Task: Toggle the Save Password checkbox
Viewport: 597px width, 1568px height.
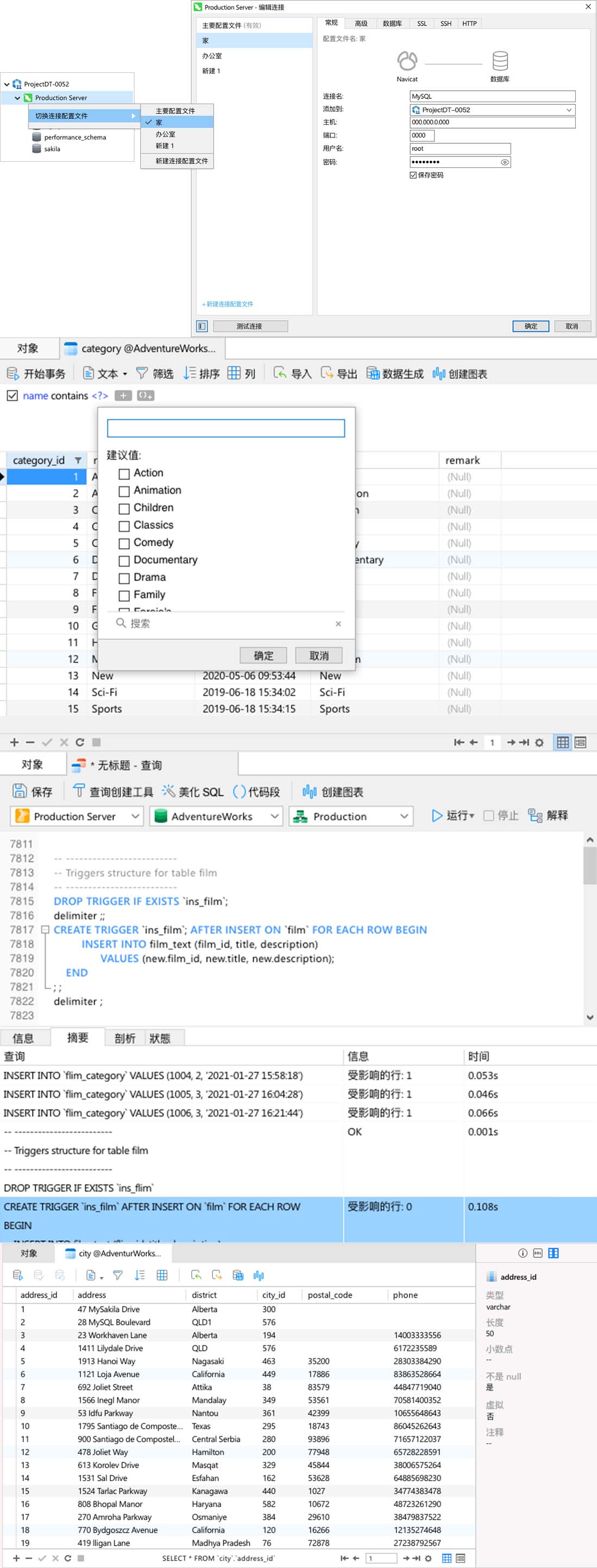Action: (x=413, y=175)
